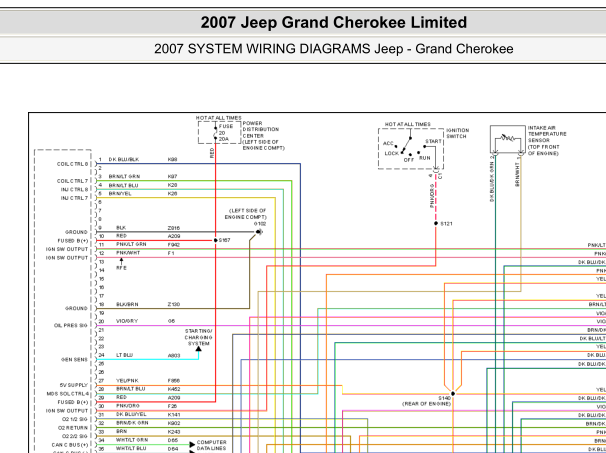
Task: Click the 'F856' circuit code
Action: point(174,381)
